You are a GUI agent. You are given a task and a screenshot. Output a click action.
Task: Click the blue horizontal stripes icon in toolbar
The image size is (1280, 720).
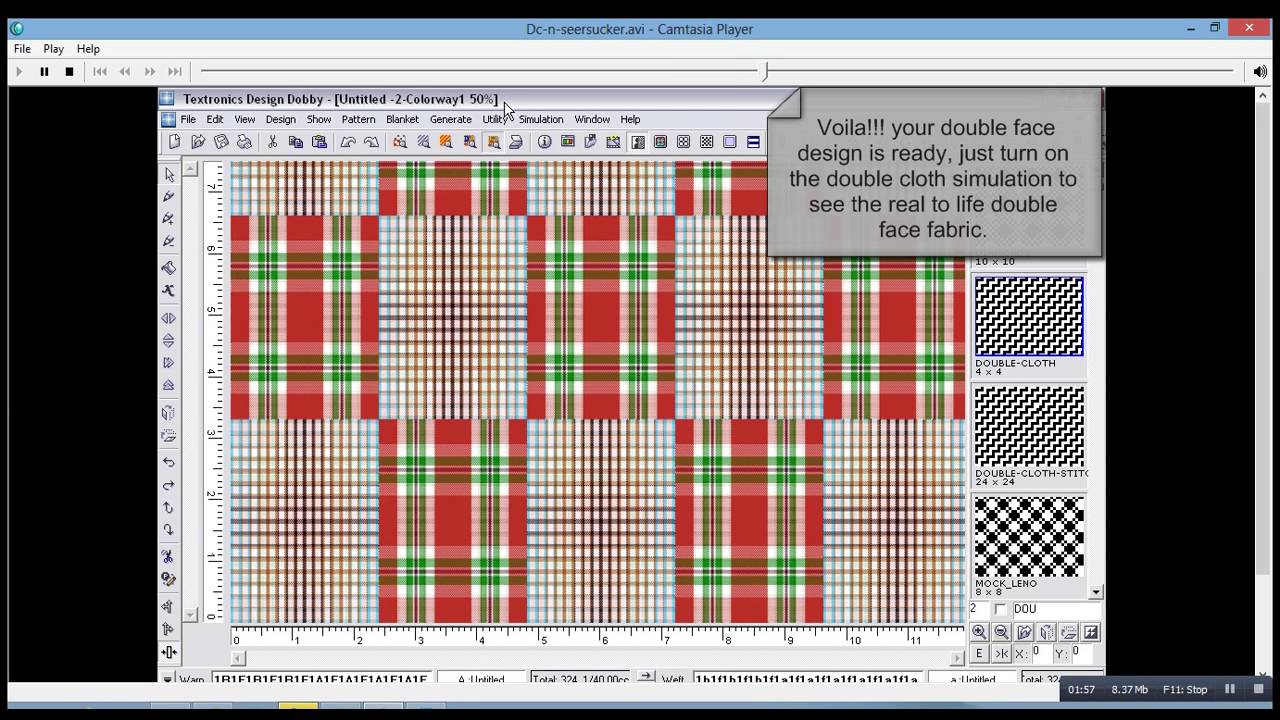[753, 142]
